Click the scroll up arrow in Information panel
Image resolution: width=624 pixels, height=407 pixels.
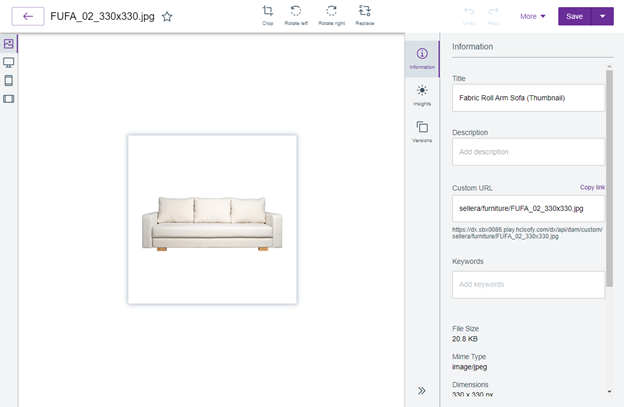[x=609, y=66]
